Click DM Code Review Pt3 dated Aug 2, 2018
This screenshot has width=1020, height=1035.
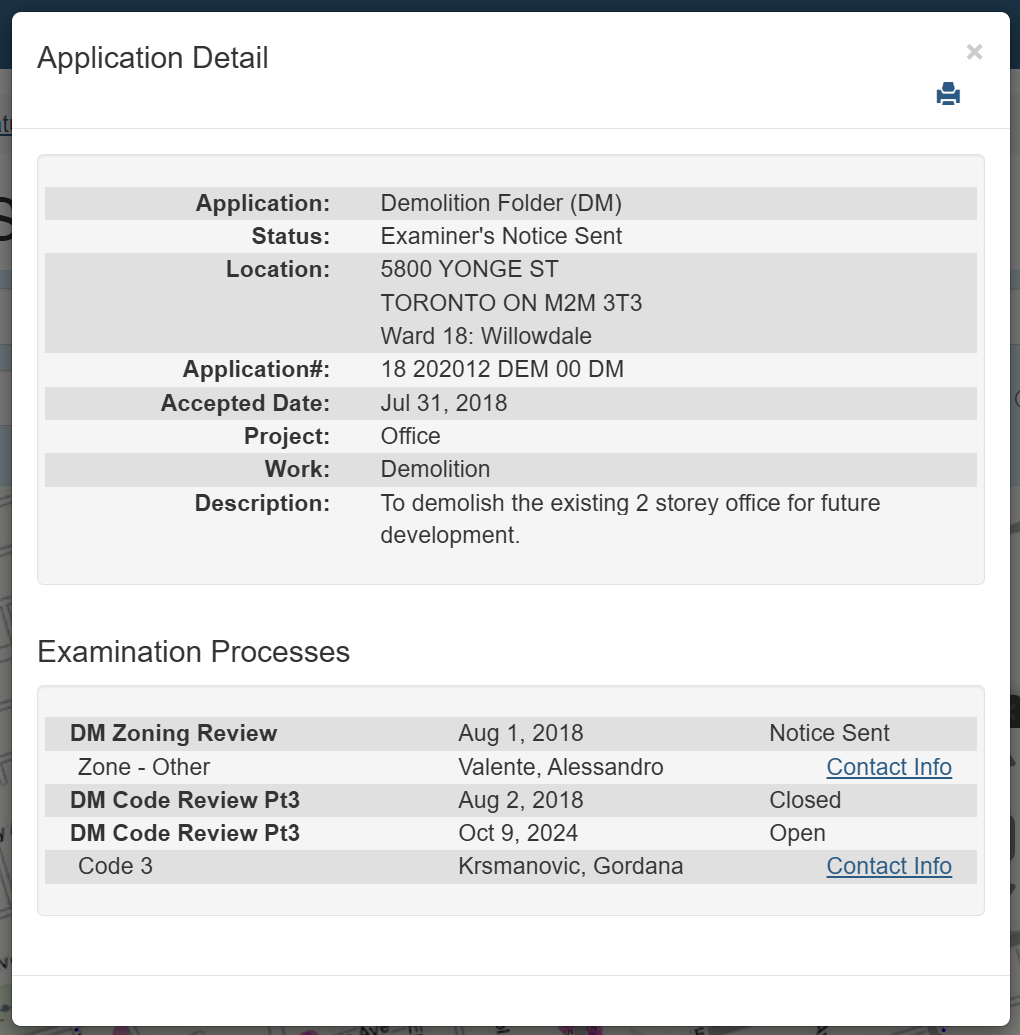pyautogui.click(x=185, y=800)
